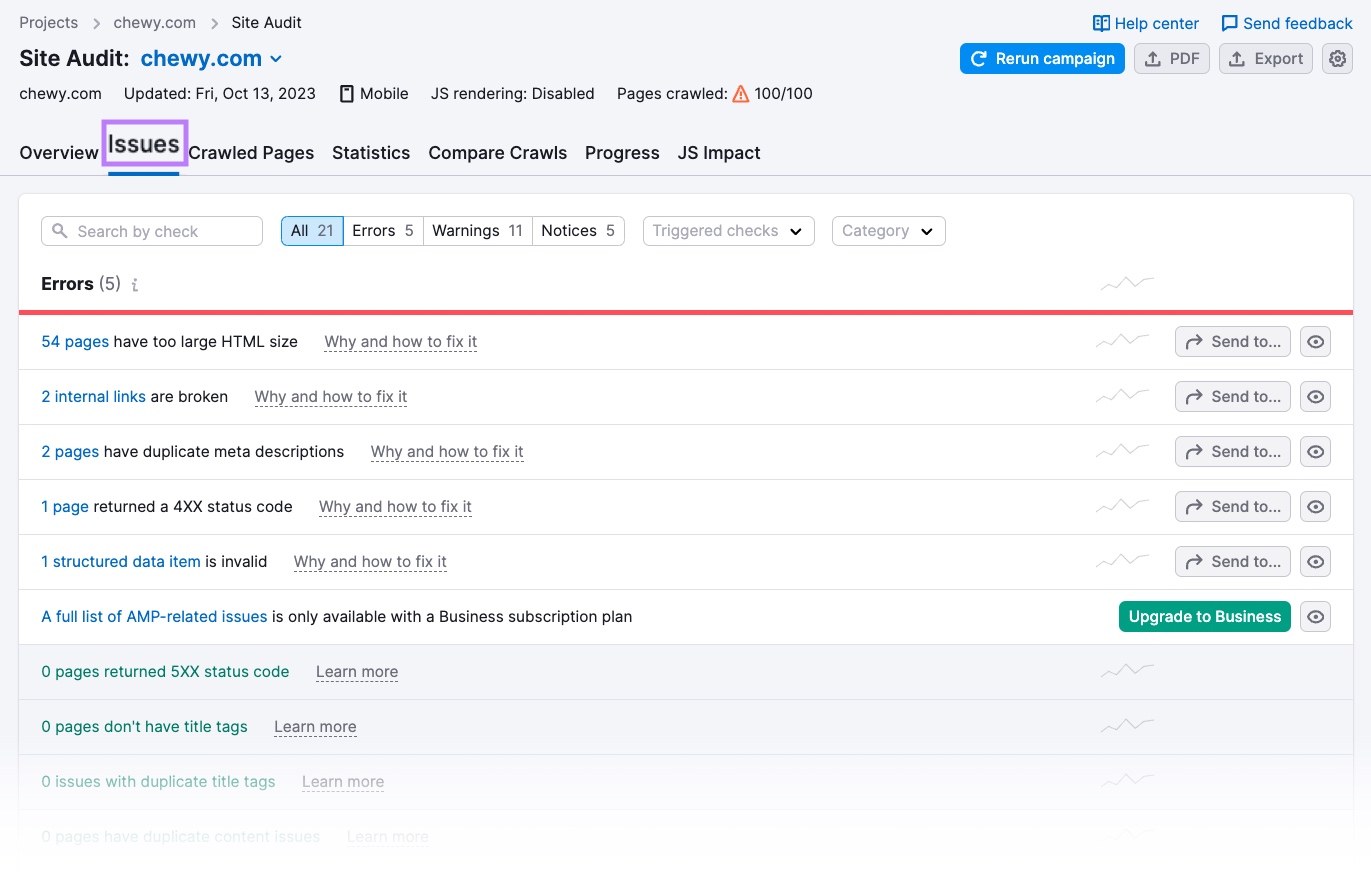The height and width of the screenshot is (875, 1371).
Task: Click Upgrade to Business button
Action: [x=1205, y=617]
